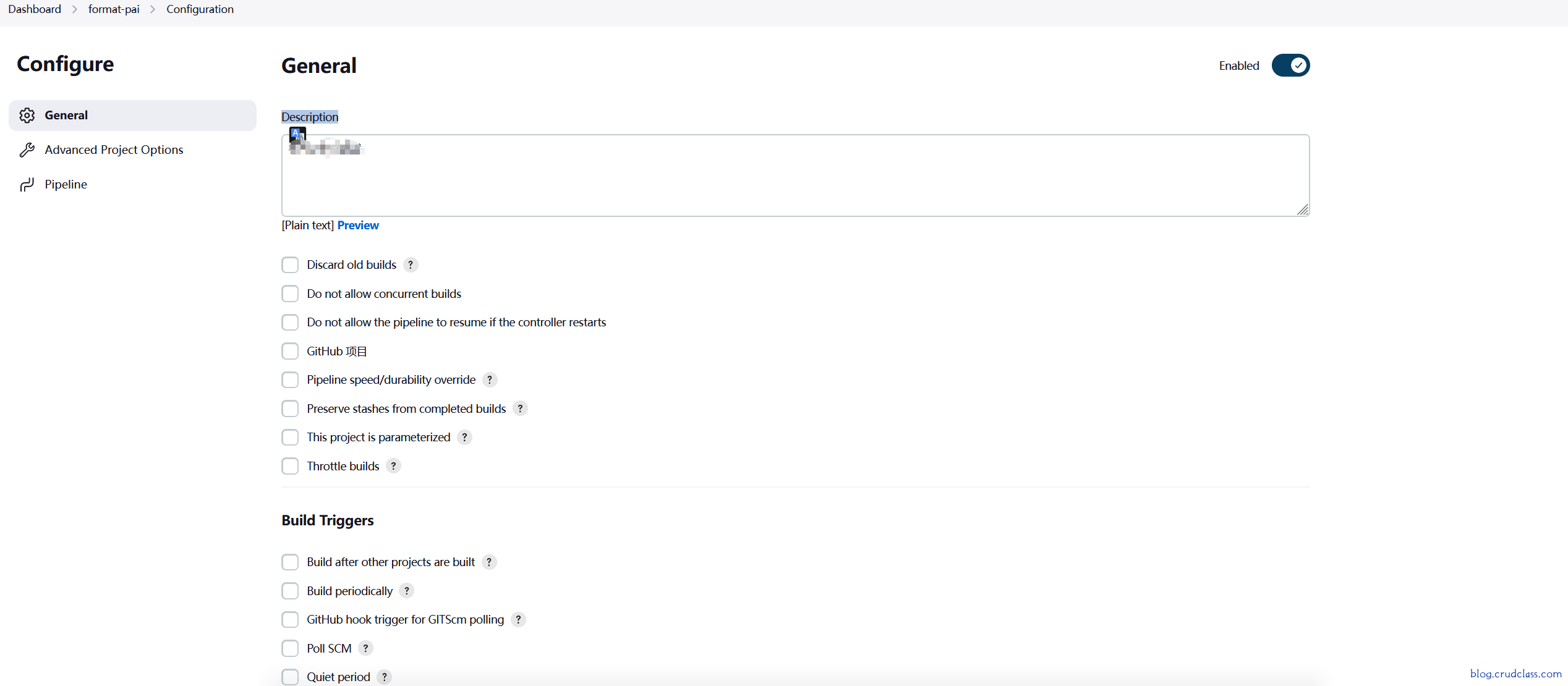Check the Poll SCM trigger

290,649
